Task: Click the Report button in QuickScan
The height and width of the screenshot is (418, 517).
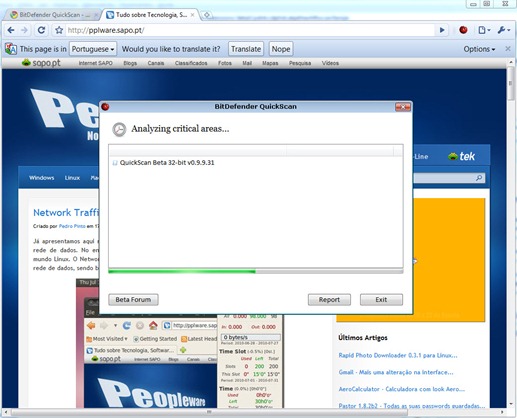Action: pos(329,299)
